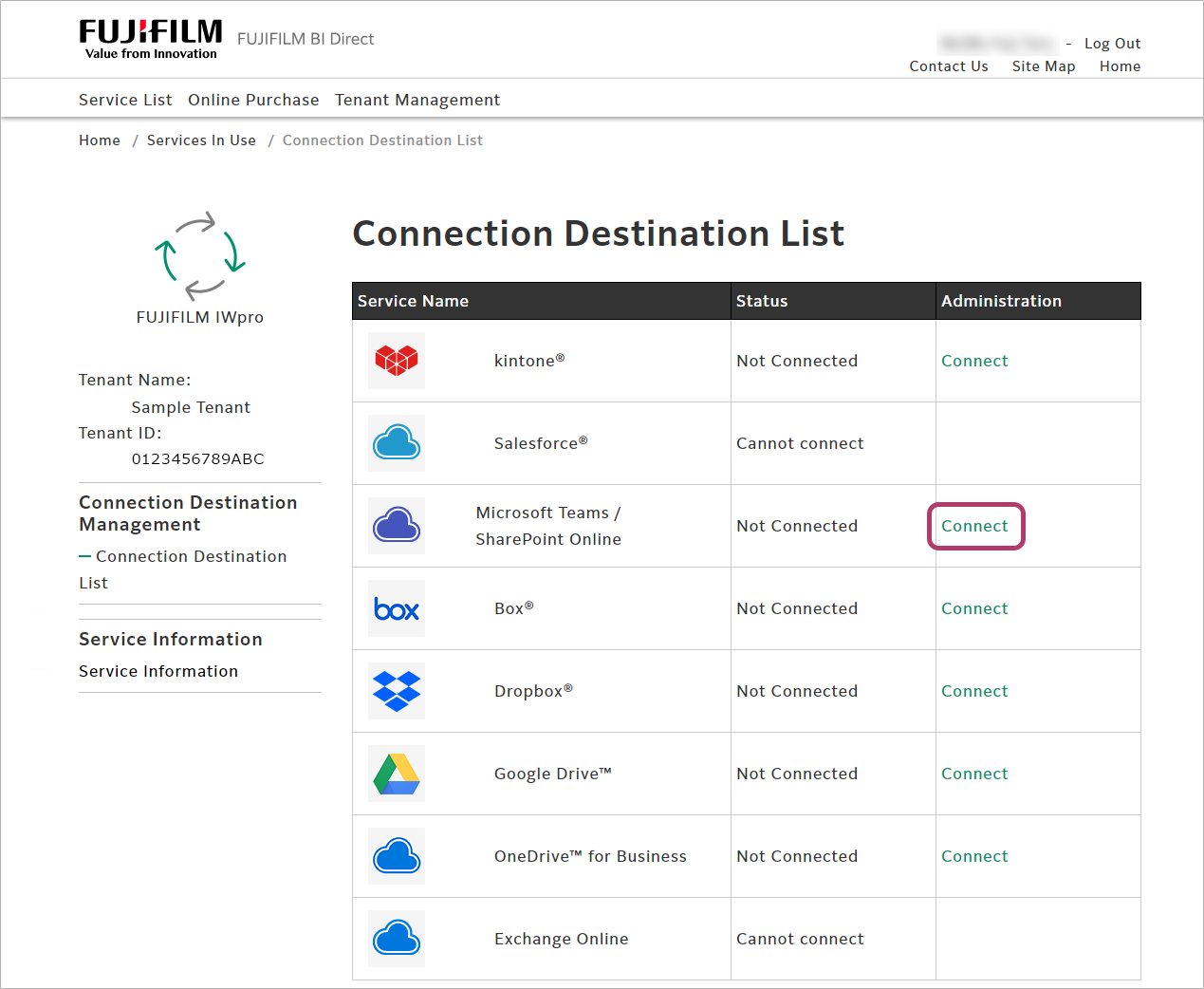The image size is (1204, 989).
Task: Click Salesforce's Cannot connect status
Action: click(800, 443)
